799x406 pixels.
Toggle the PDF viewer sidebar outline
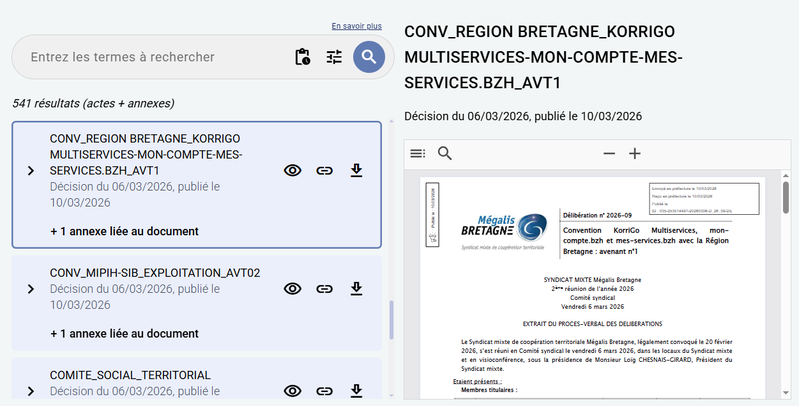417,154
